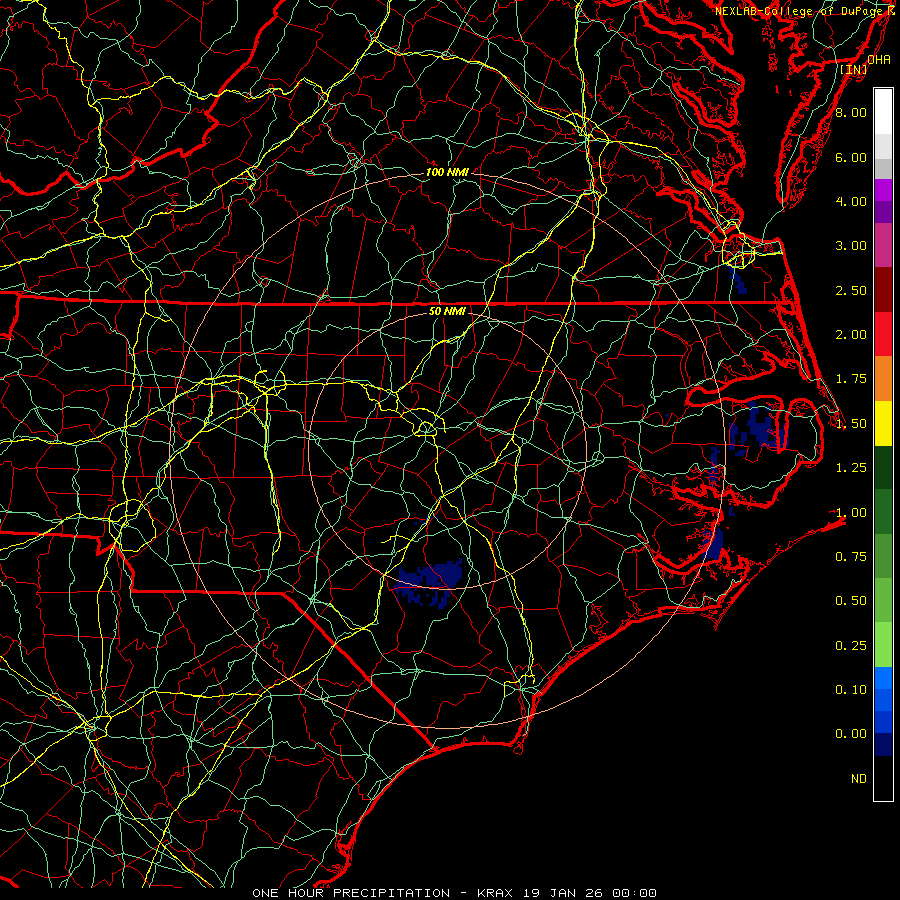Click the 8.00 legend value
This screenshot has width=900, height=900.
pos(851,112)
